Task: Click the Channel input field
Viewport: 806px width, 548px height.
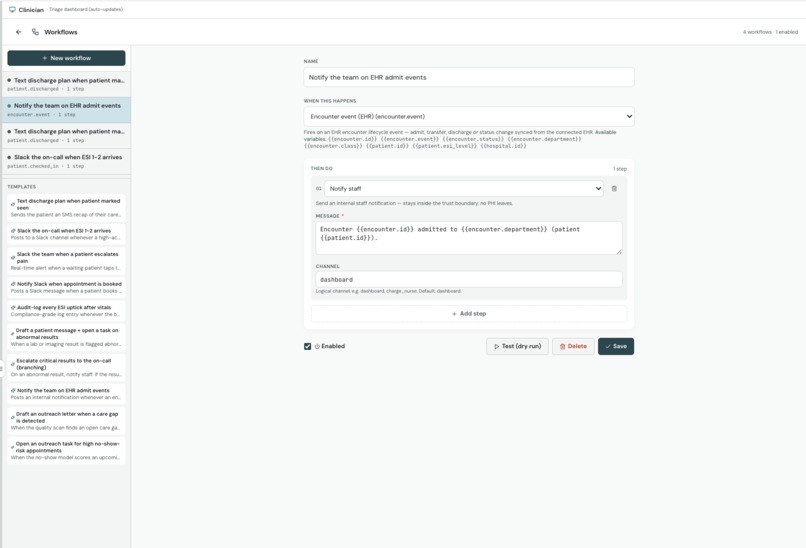Action: [x=468, y=279]
